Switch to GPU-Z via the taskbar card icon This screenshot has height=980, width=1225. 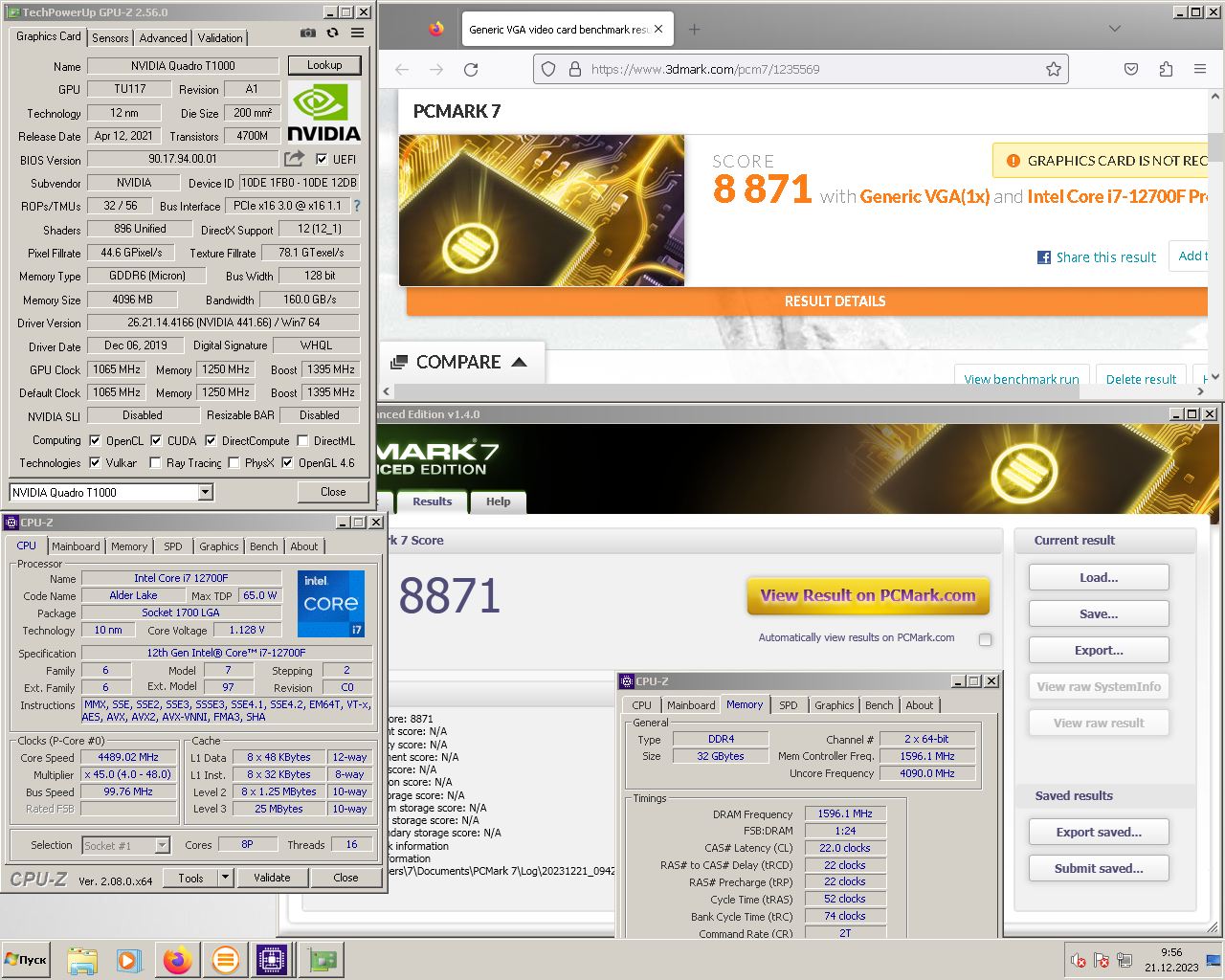pos(323,960)
